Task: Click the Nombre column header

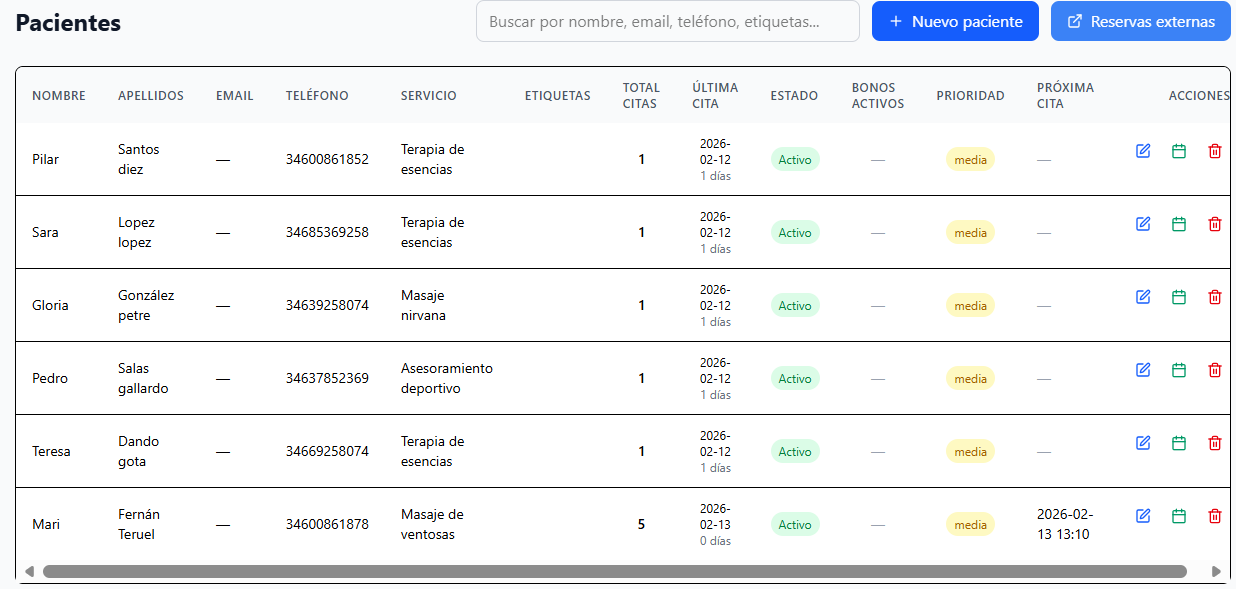Action: [59, 96]
